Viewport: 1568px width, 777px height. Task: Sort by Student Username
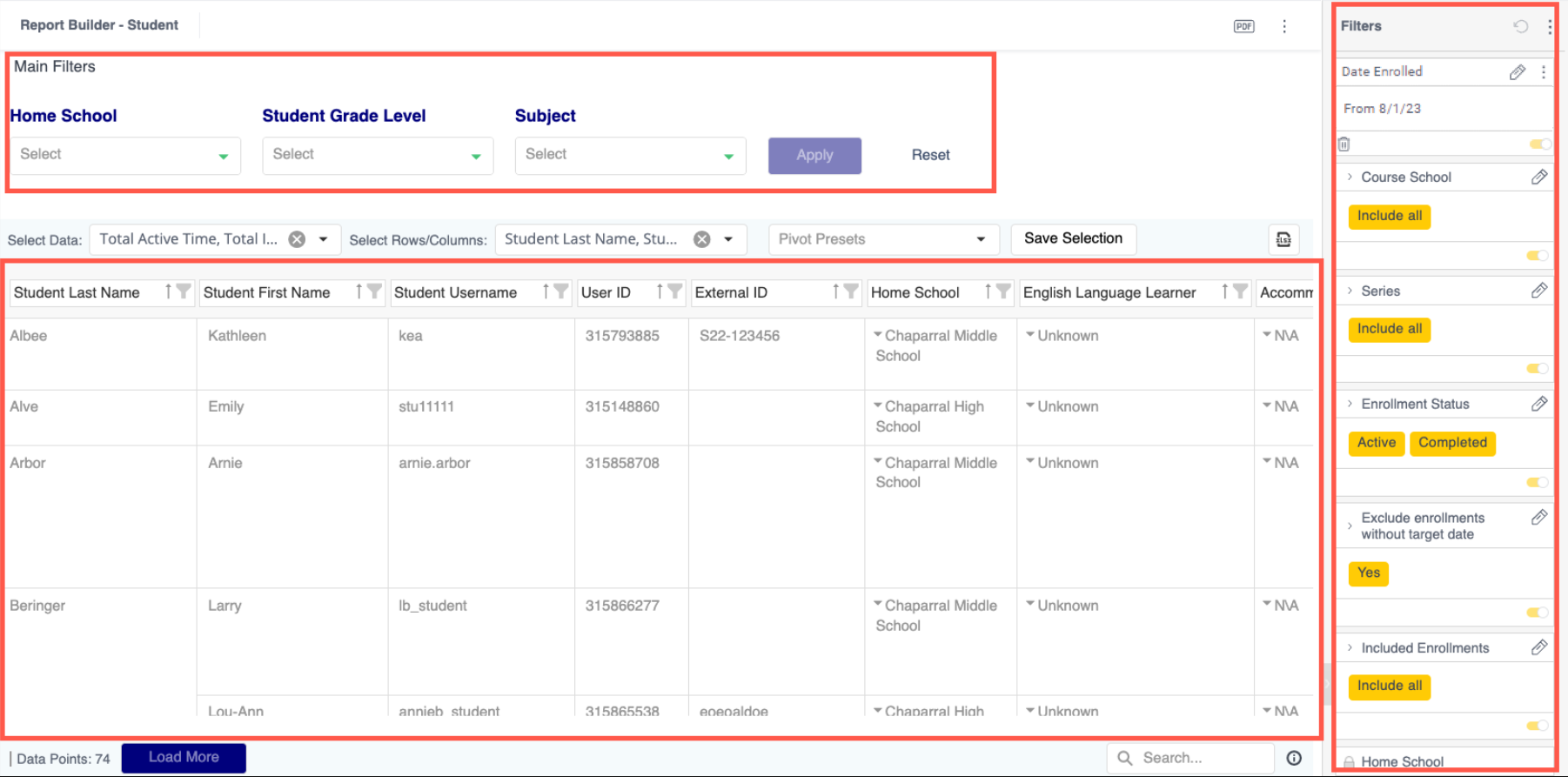pyautogui.click(x=546, y=291)
